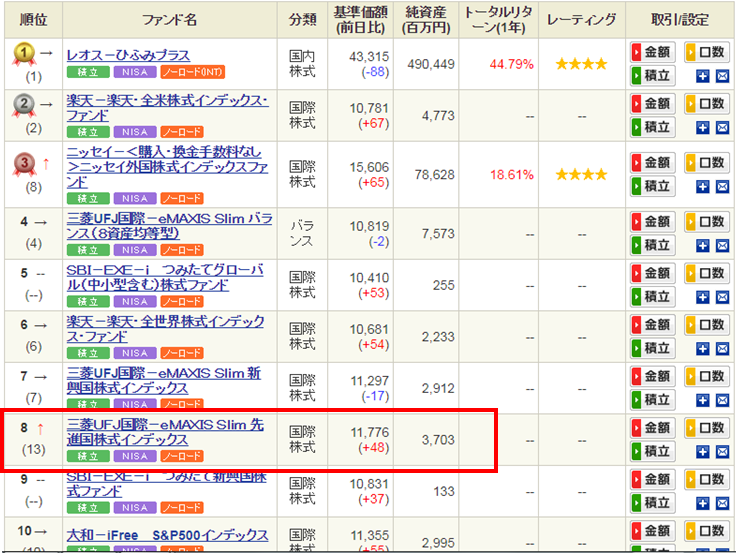Viewport: 736px width, 553px height.
Task: Open eMAXIS Slim 先進国株式インデックス link
Action: 165,432
